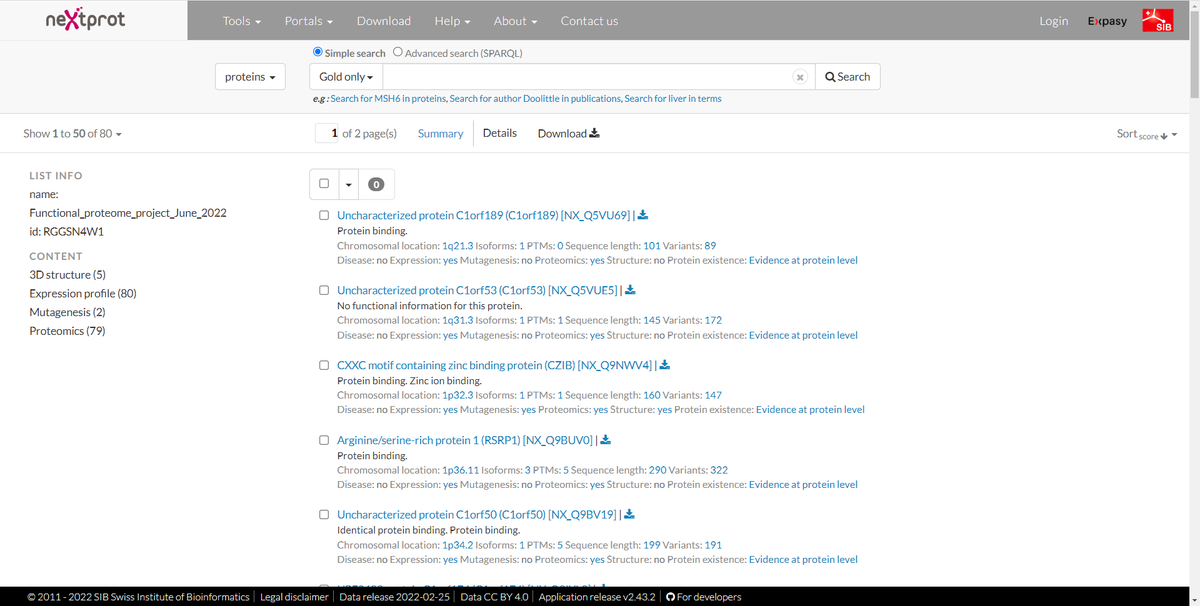Tick the select-all checkbox above results

(x=324, y=184)
